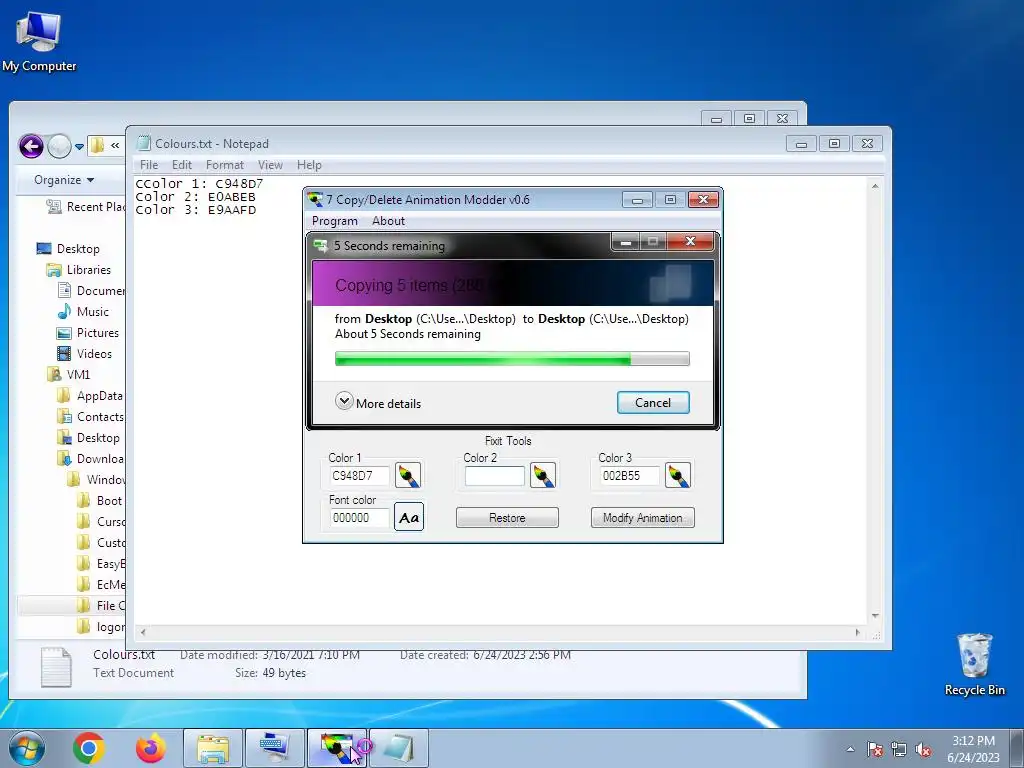Open the Windows Start menu
This screenshot has width=1024, height=768.
[x=27, y=748]
